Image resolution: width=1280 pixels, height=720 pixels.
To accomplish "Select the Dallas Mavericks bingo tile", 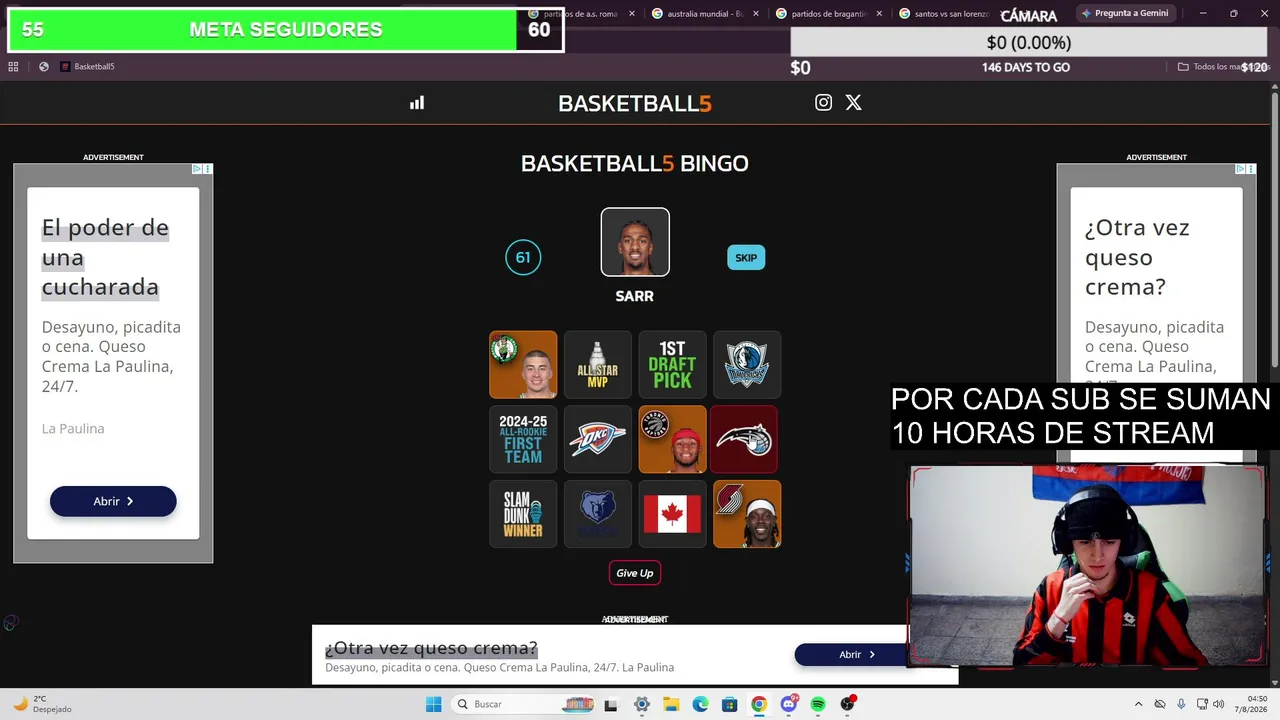I will (747, 365).
